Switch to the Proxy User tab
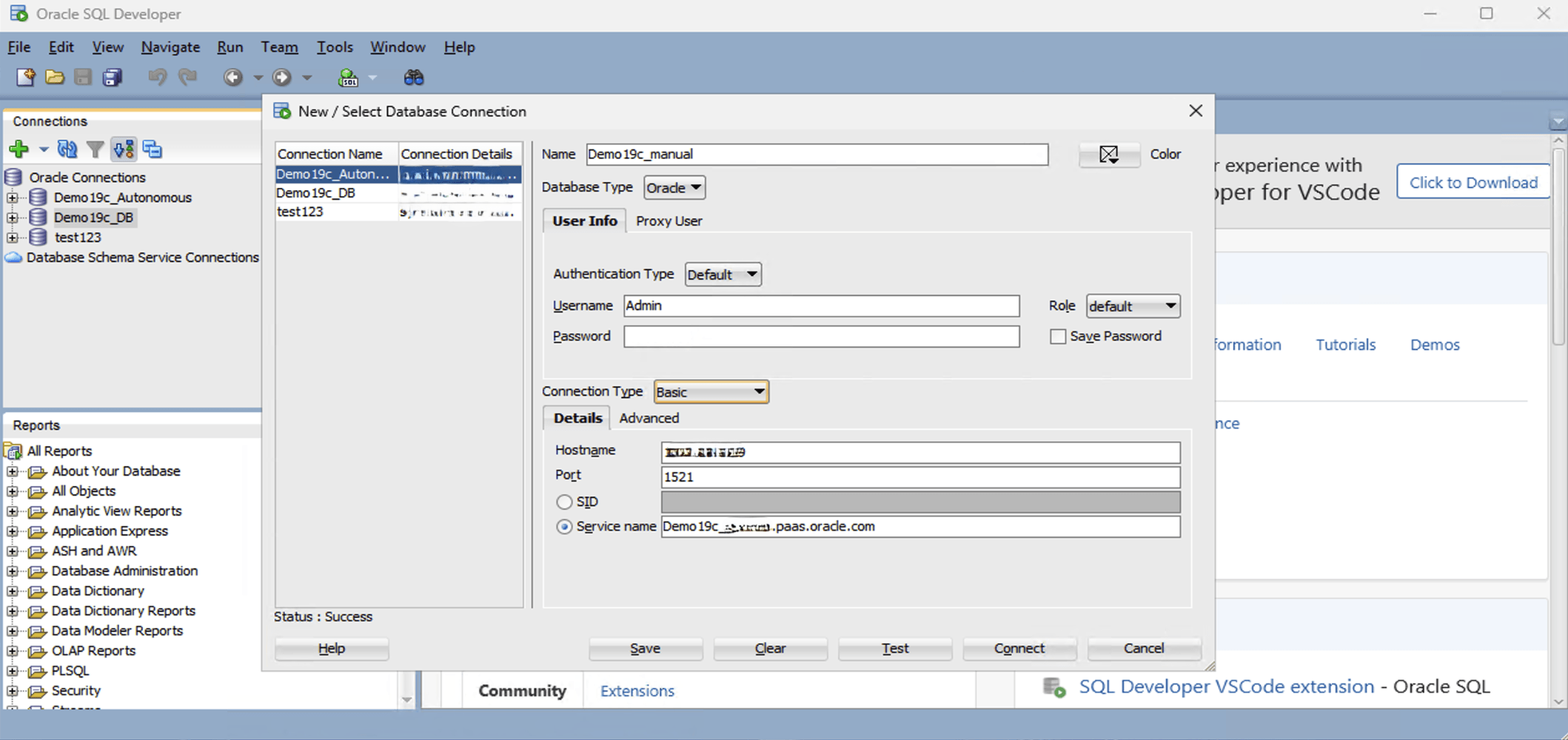Screen dimensions: 1568x740 click(669, 221)
